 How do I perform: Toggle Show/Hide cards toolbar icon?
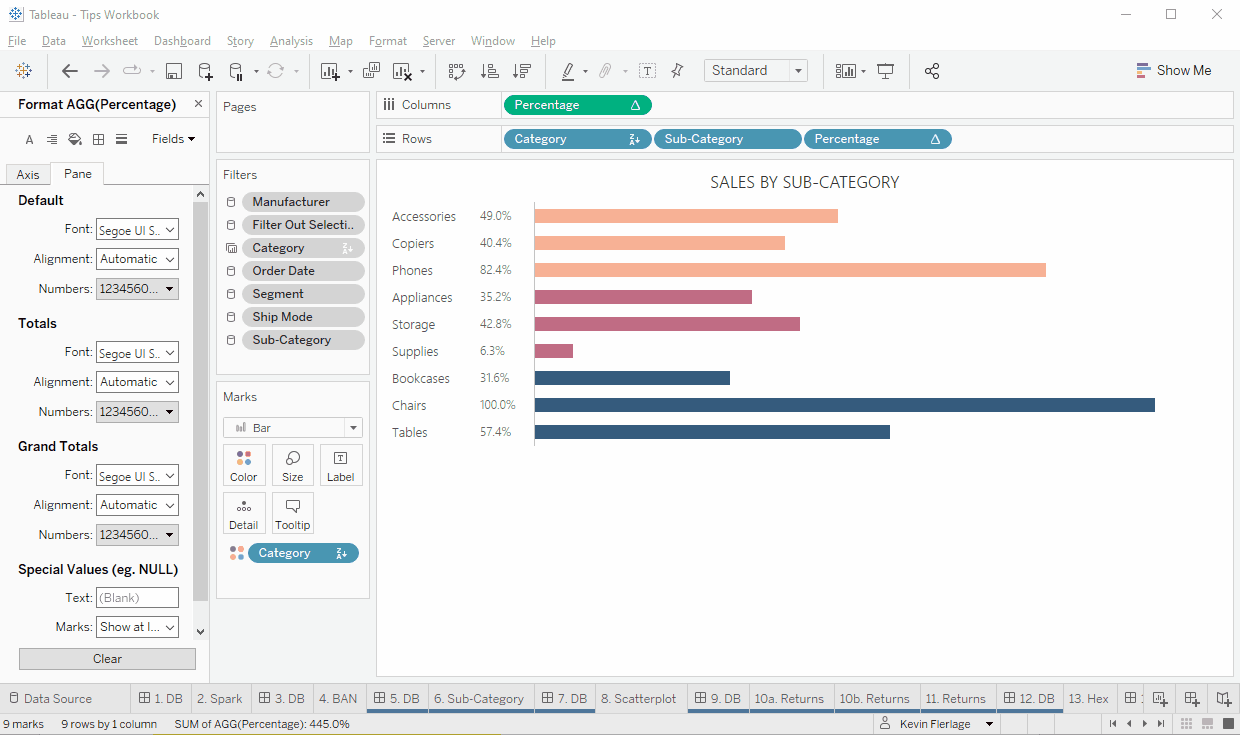click(x=846, y=71)
